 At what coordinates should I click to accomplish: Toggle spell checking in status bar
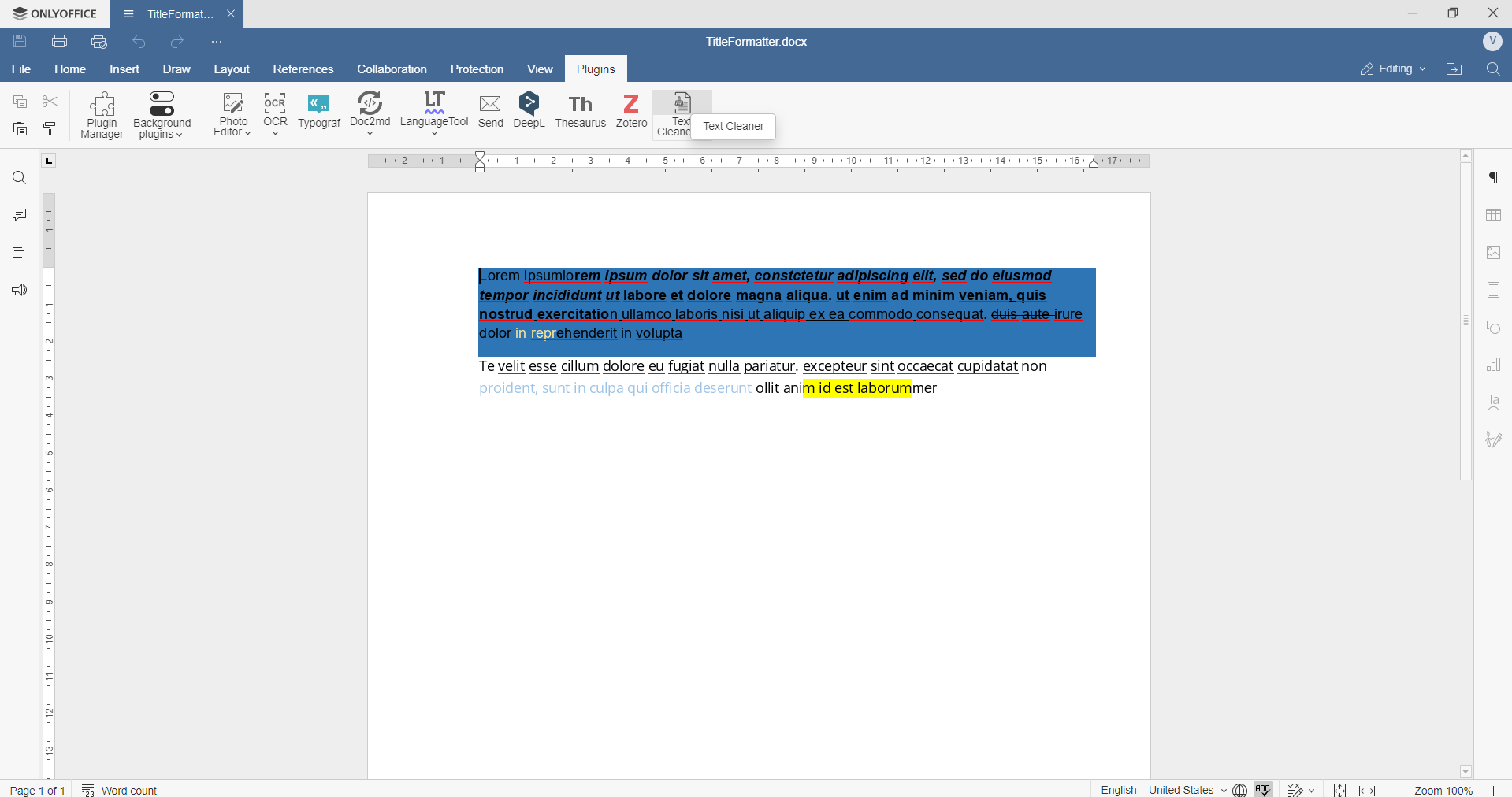coord(1264,790)
